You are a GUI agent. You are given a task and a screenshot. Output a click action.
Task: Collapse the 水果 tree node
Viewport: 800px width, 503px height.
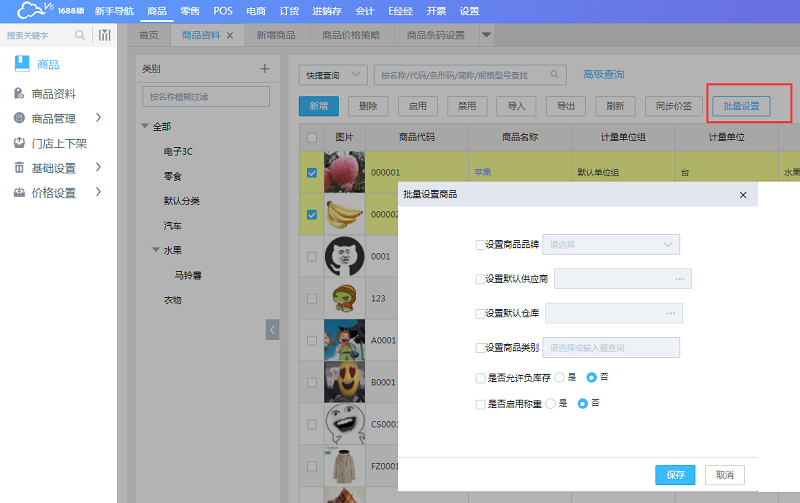(155, 250)
